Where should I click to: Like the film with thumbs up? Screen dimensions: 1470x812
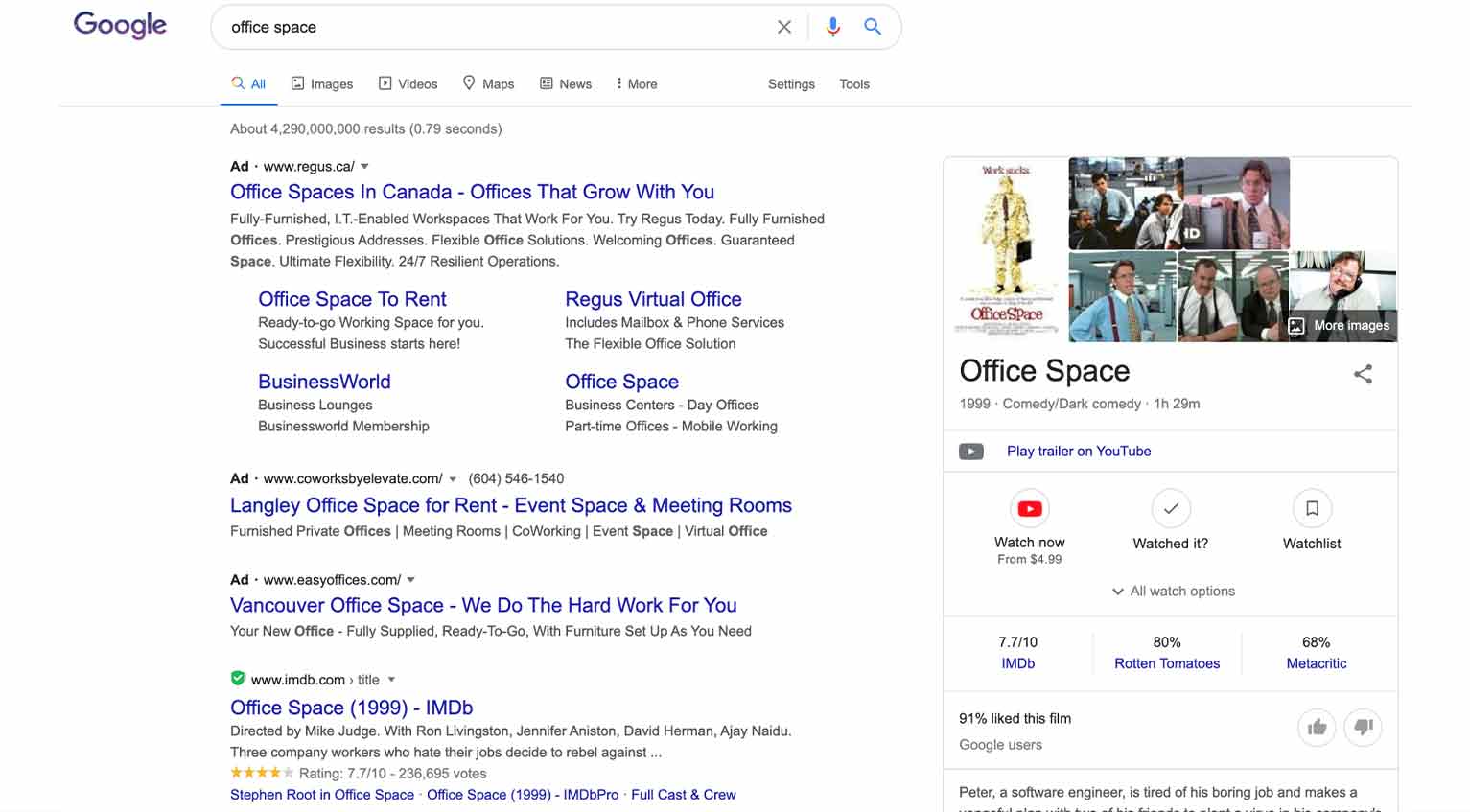click(1318, 728)
